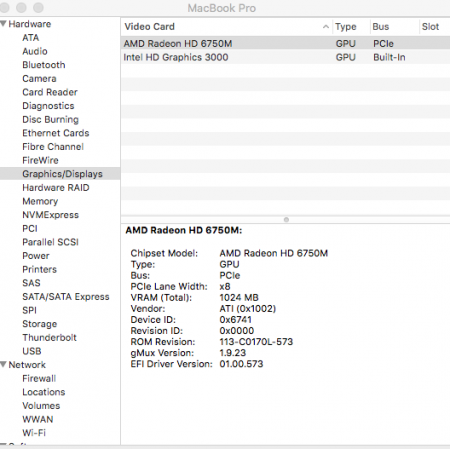Click the Video Card sort arrow indicator
Screen dimensions: 450x449
[x=326, y=27]
